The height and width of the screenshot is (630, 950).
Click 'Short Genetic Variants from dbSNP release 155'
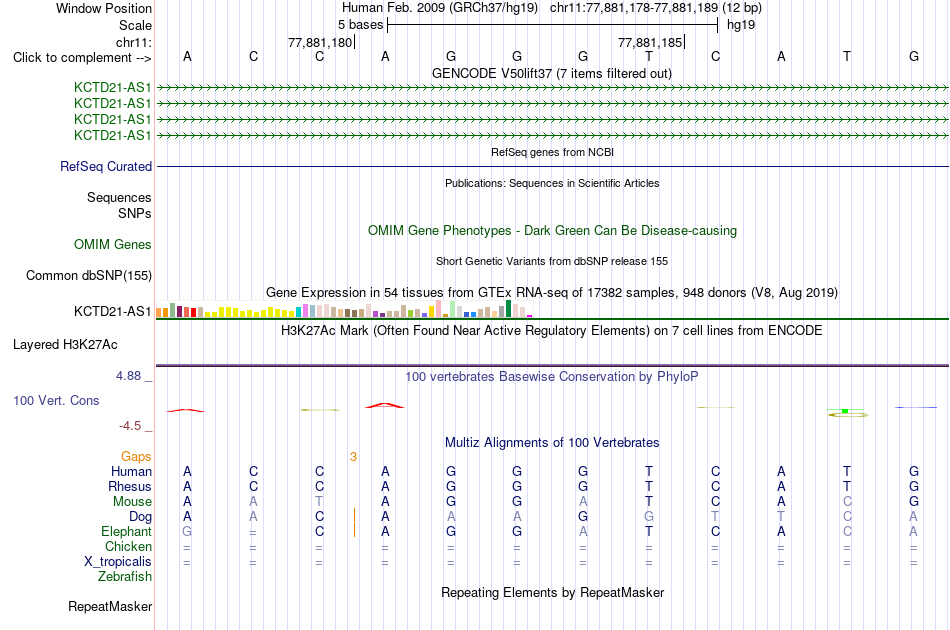point(552,261)
